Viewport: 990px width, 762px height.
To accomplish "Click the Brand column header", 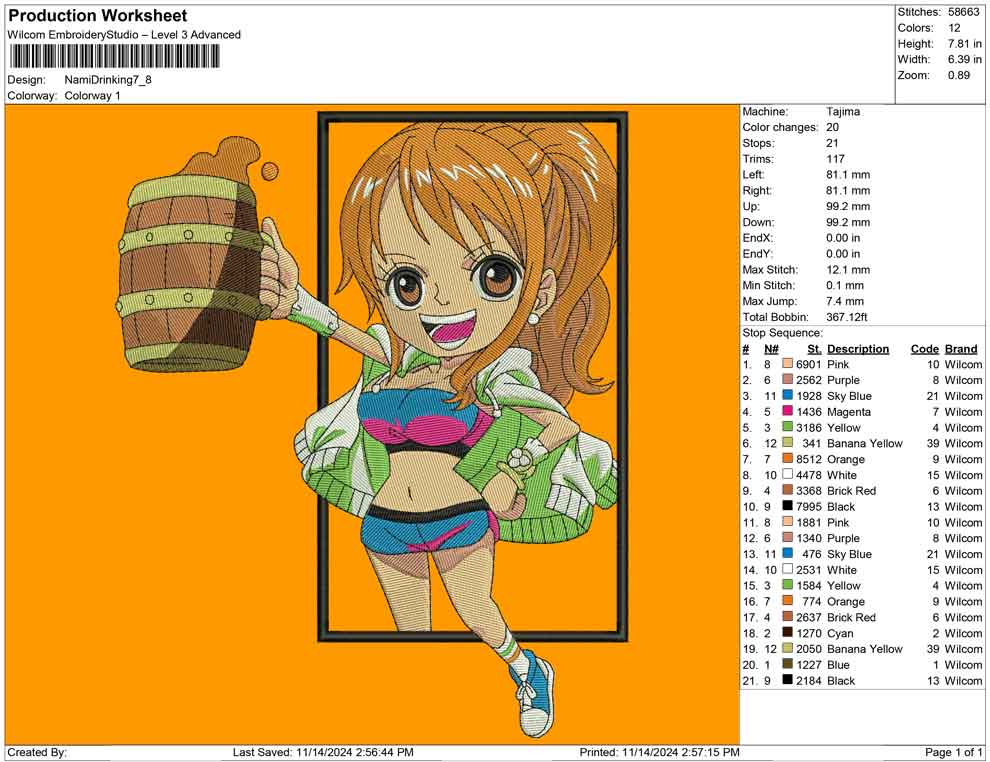I will coord(961,348).
